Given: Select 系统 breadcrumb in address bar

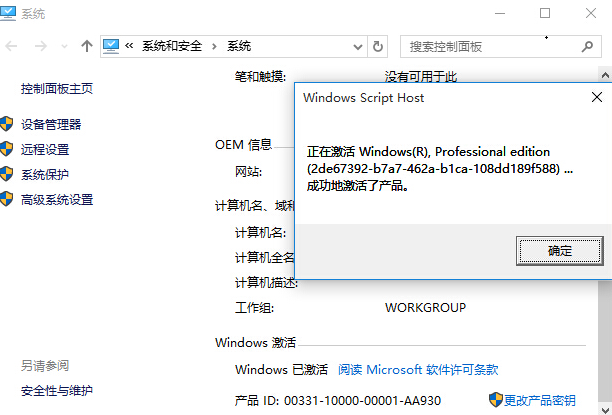Looking at the screenshot, I should click(x=239, y=46).
